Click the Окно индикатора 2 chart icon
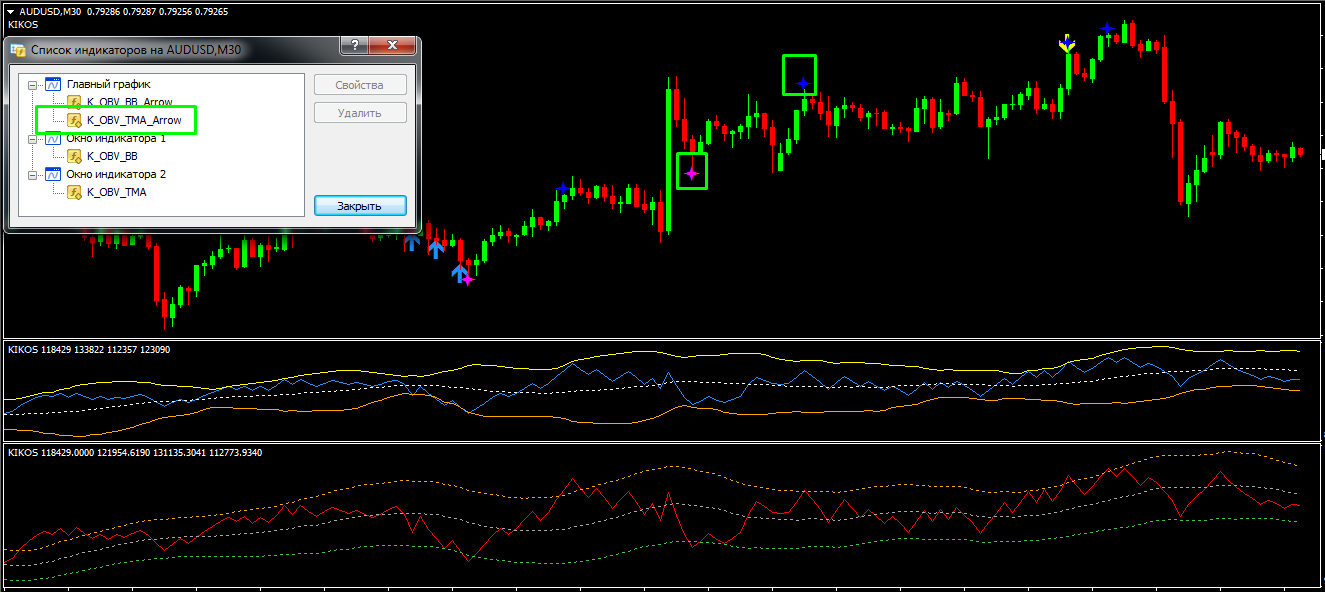Screen dimensions: 1325x592 click(x=53, y=175)
